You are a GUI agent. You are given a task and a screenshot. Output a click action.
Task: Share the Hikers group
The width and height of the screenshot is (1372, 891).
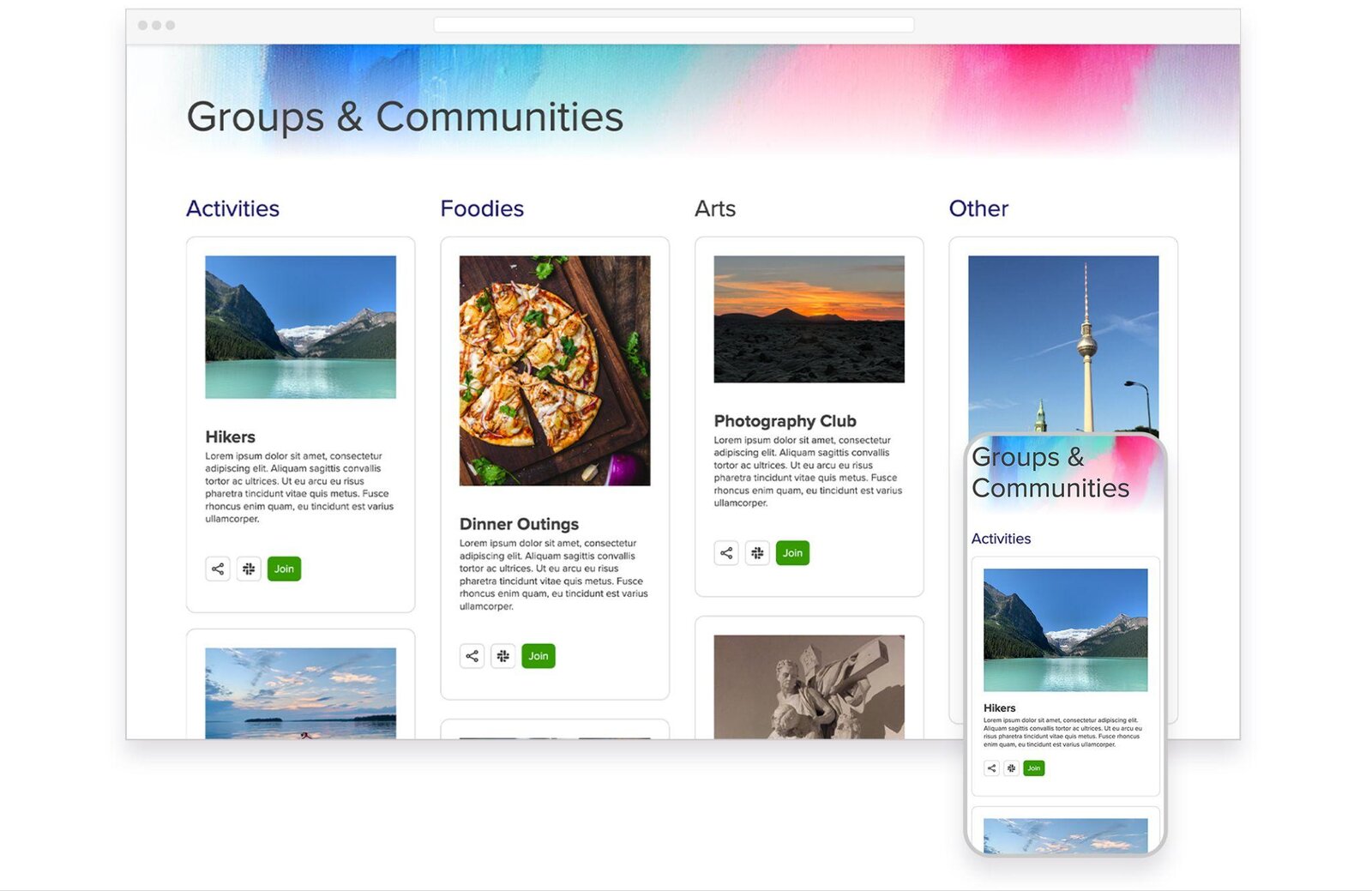[218, 569]
